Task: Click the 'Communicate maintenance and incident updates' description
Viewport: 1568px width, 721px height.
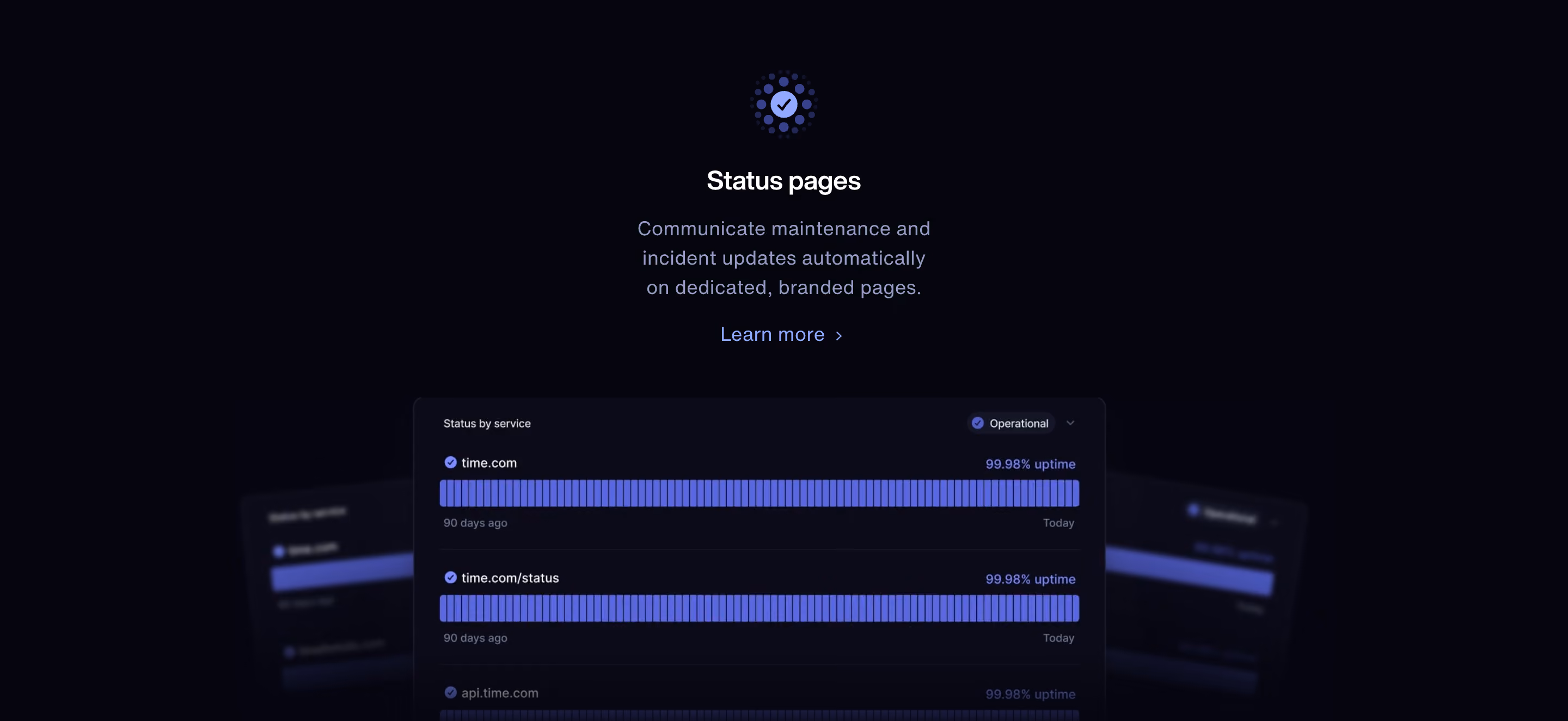Action: tap(783, 258)
